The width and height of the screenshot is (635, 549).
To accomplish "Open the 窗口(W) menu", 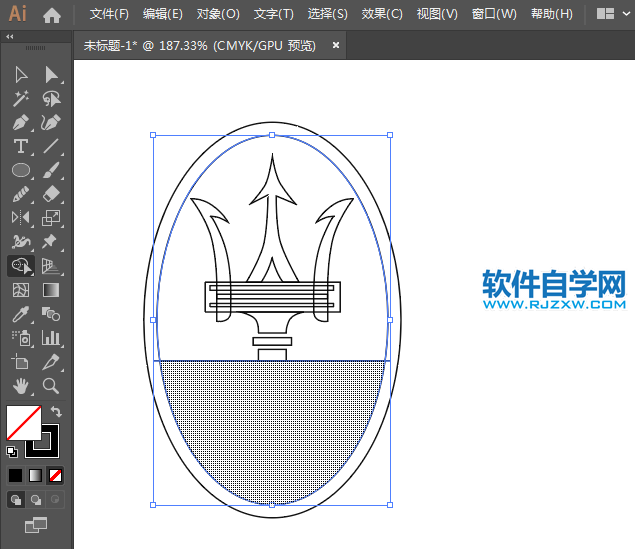I will [x=494, y=14].
